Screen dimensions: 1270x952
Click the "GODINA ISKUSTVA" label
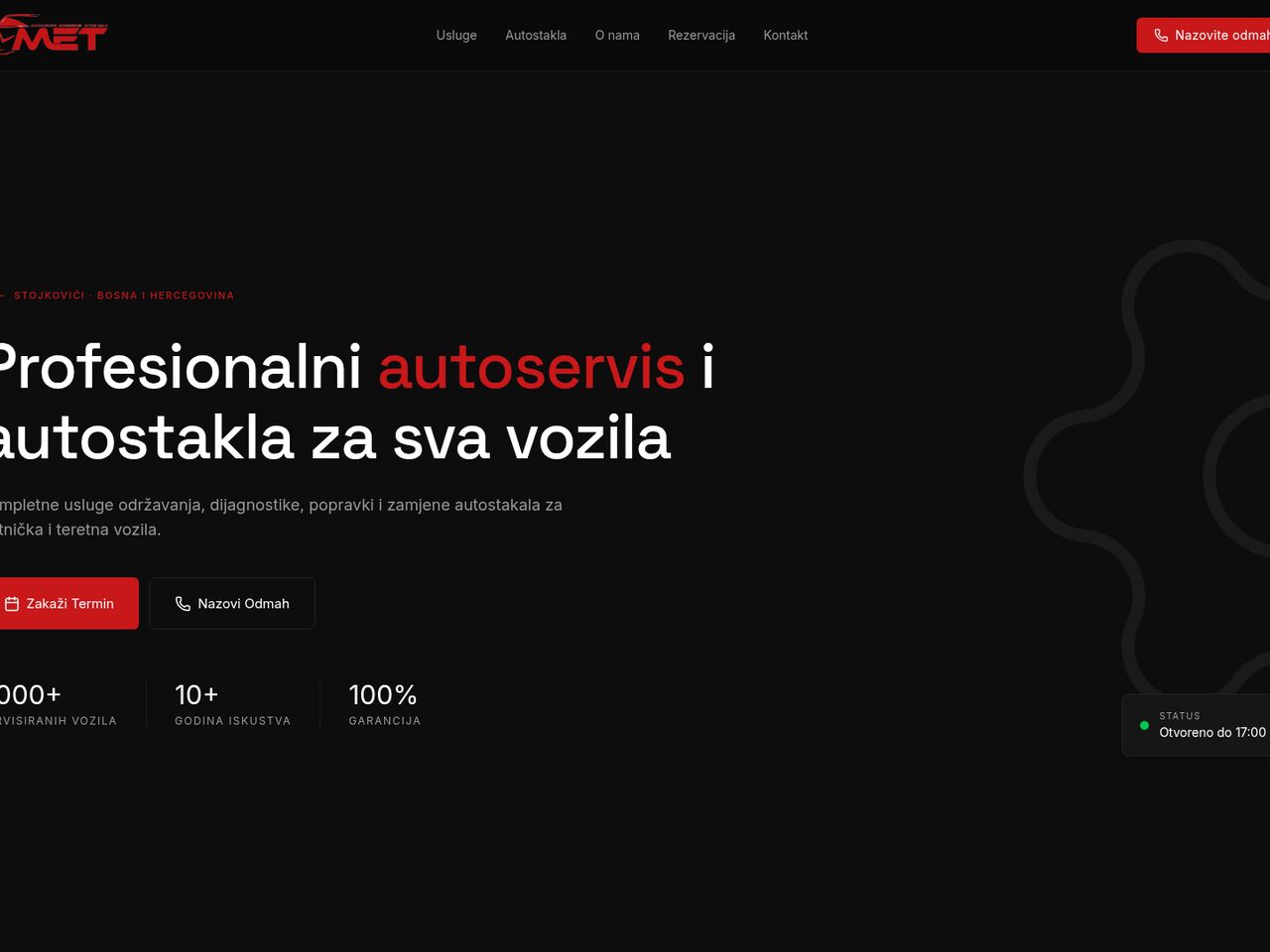tap(233, 721)
